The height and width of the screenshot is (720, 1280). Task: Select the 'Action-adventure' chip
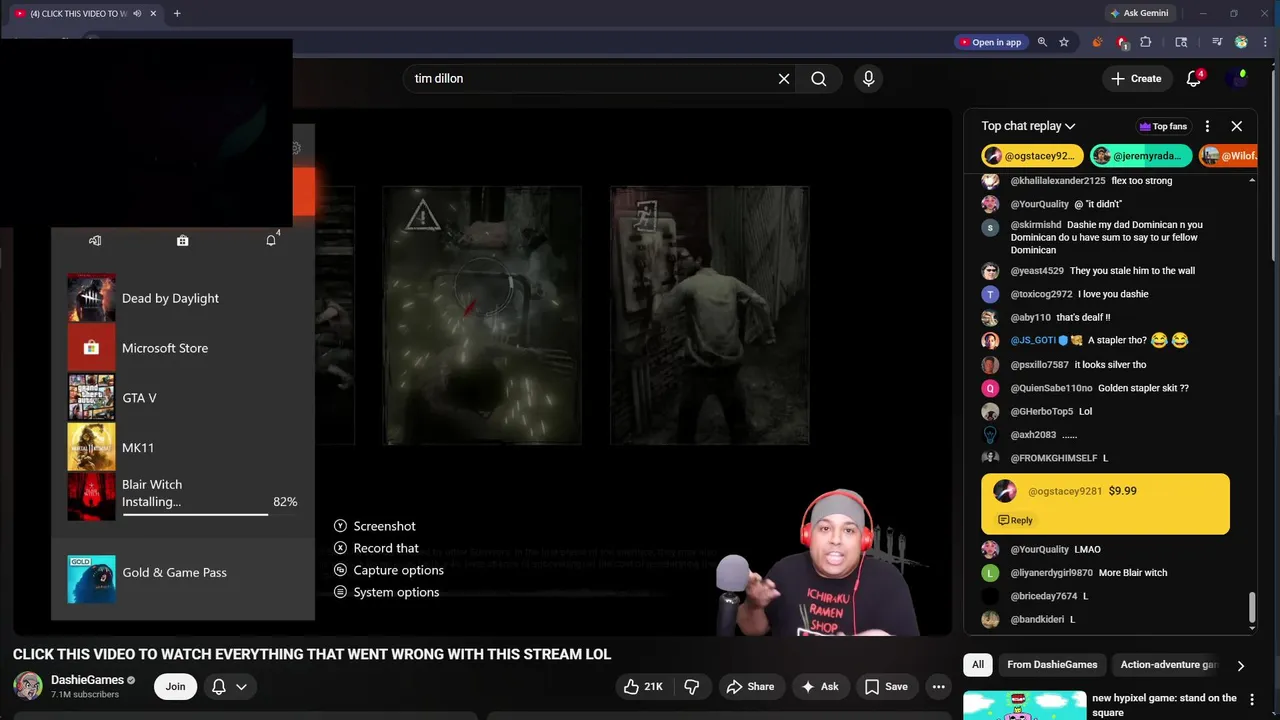click(x=1167, y=664)
